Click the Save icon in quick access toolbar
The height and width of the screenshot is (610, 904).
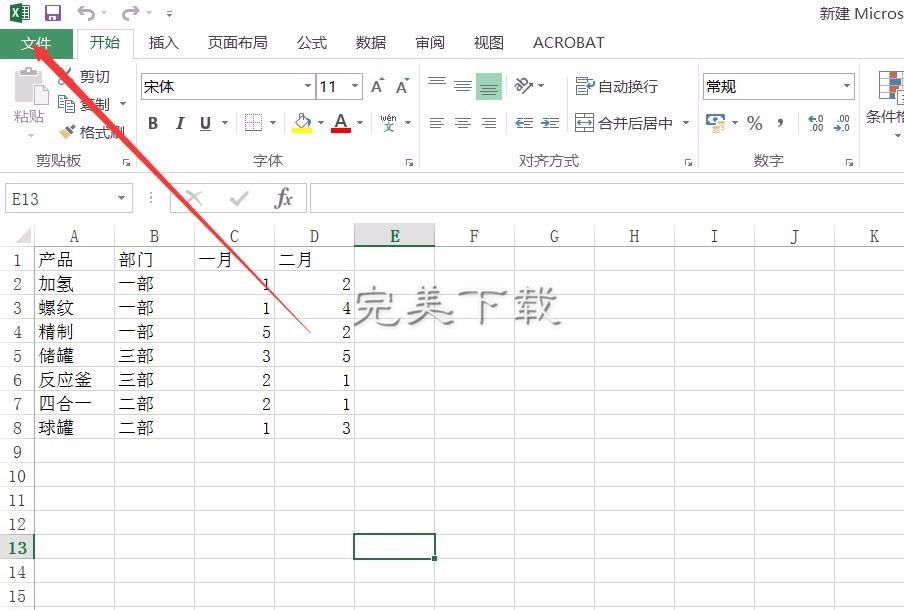[53, 13]
